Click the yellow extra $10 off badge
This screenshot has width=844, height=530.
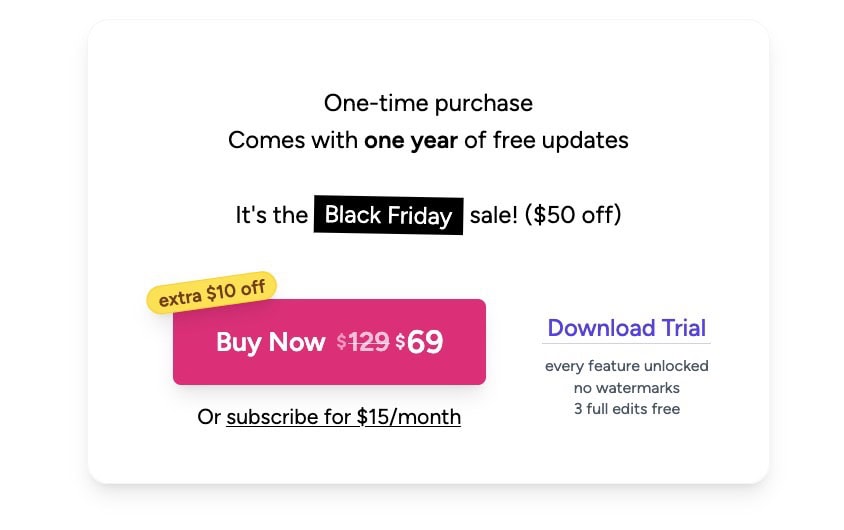click(212, 293)
